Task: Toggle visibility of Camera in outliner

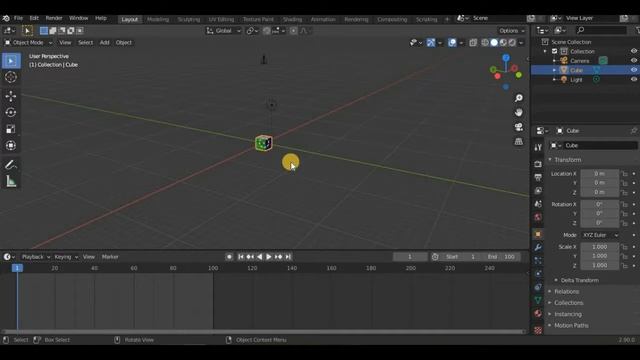Action: click(634, 60)
